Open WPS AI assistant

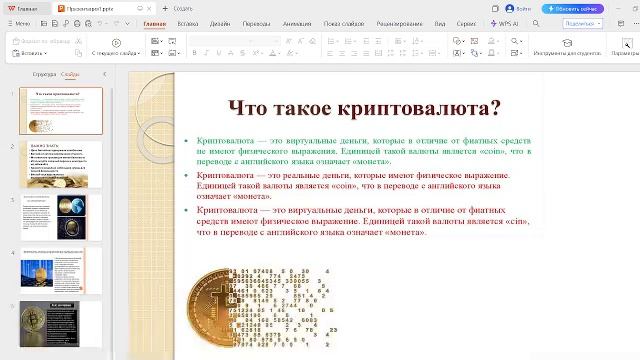pos(504,24)
